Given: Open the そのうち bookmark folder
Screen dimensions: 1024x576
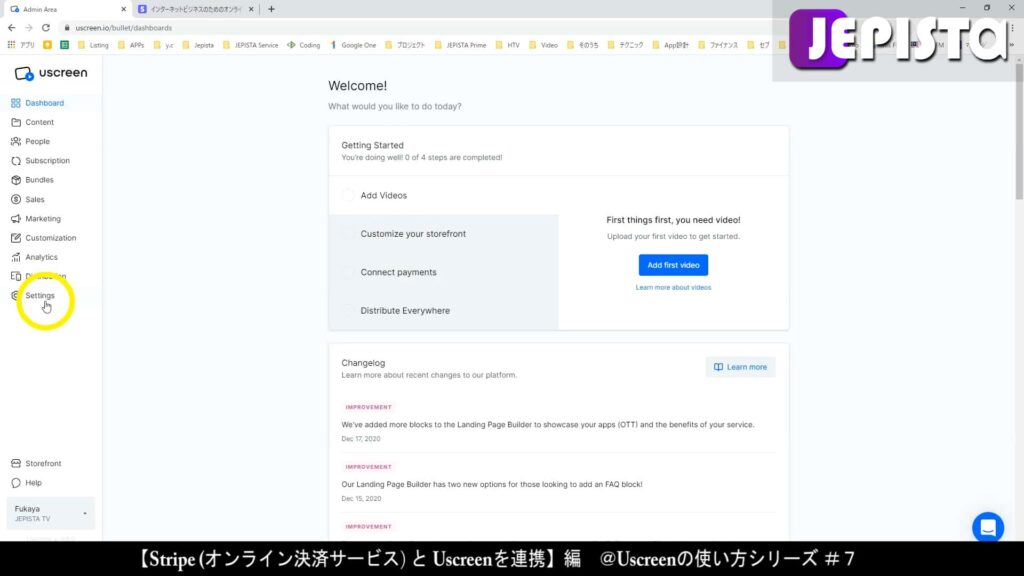Looking at the screenshot, I should pyautogui.click(x=583, y=45).
